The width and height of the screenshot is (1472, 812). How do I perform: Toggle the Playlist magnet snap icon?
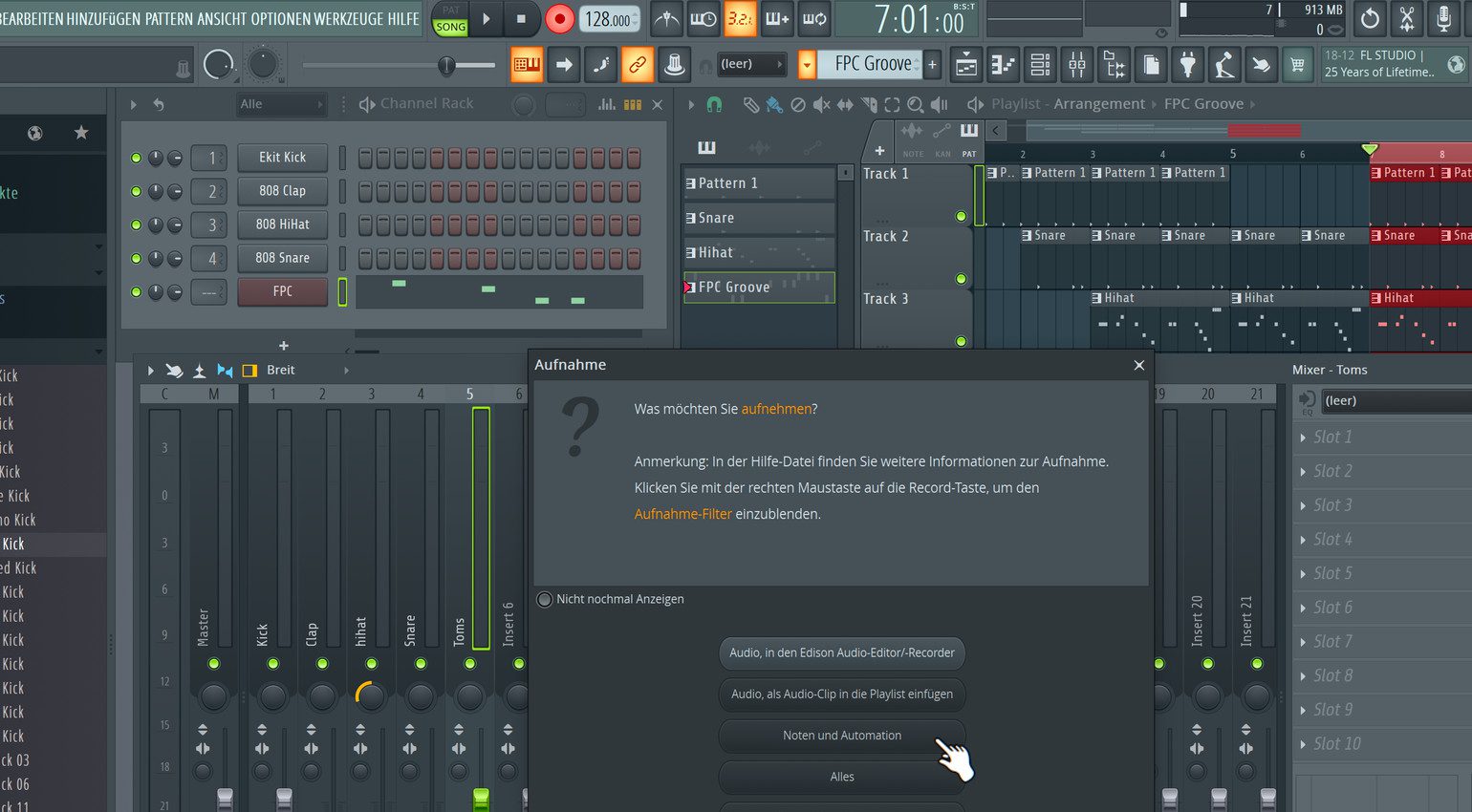click(714, 104)
